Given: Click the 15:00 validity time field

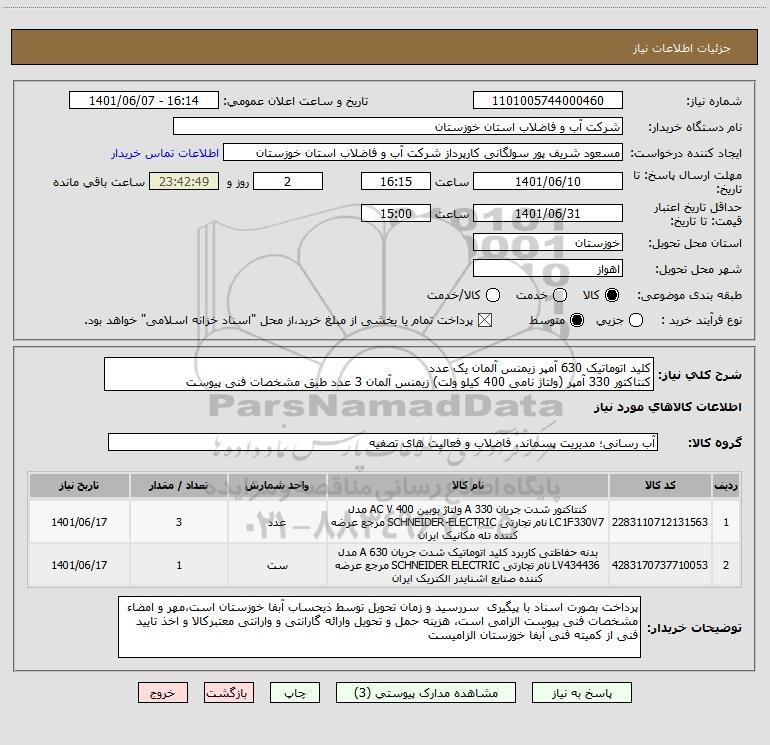Looking at the screenshot, I should tap(396, 213).
